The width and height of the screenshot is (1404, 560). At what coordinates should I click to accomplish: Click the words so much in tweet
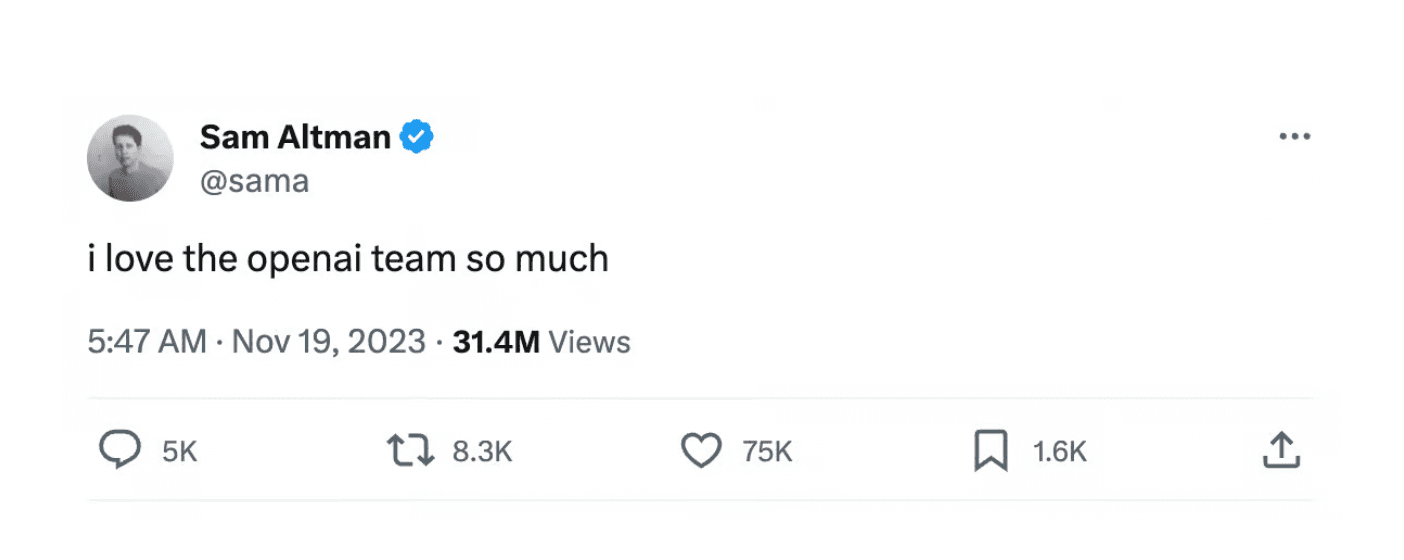click(537, 259)
